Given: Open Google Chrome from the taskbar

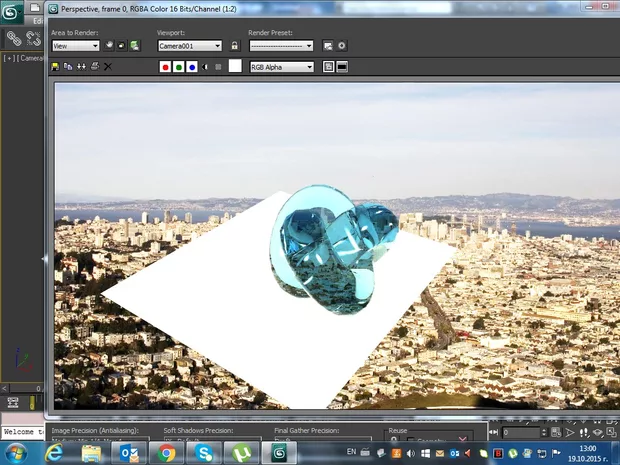Looking at the screenshot, I should (x=167, y=453).
